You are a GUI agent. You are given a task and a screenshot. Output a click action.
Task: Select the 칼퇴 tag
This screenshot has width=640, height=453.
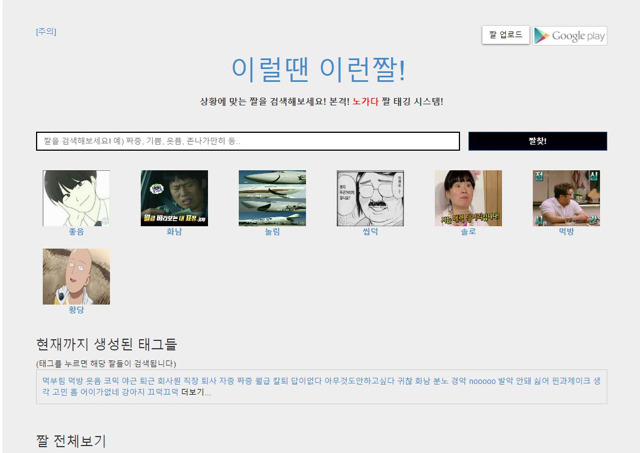click(x=280, y=381)
